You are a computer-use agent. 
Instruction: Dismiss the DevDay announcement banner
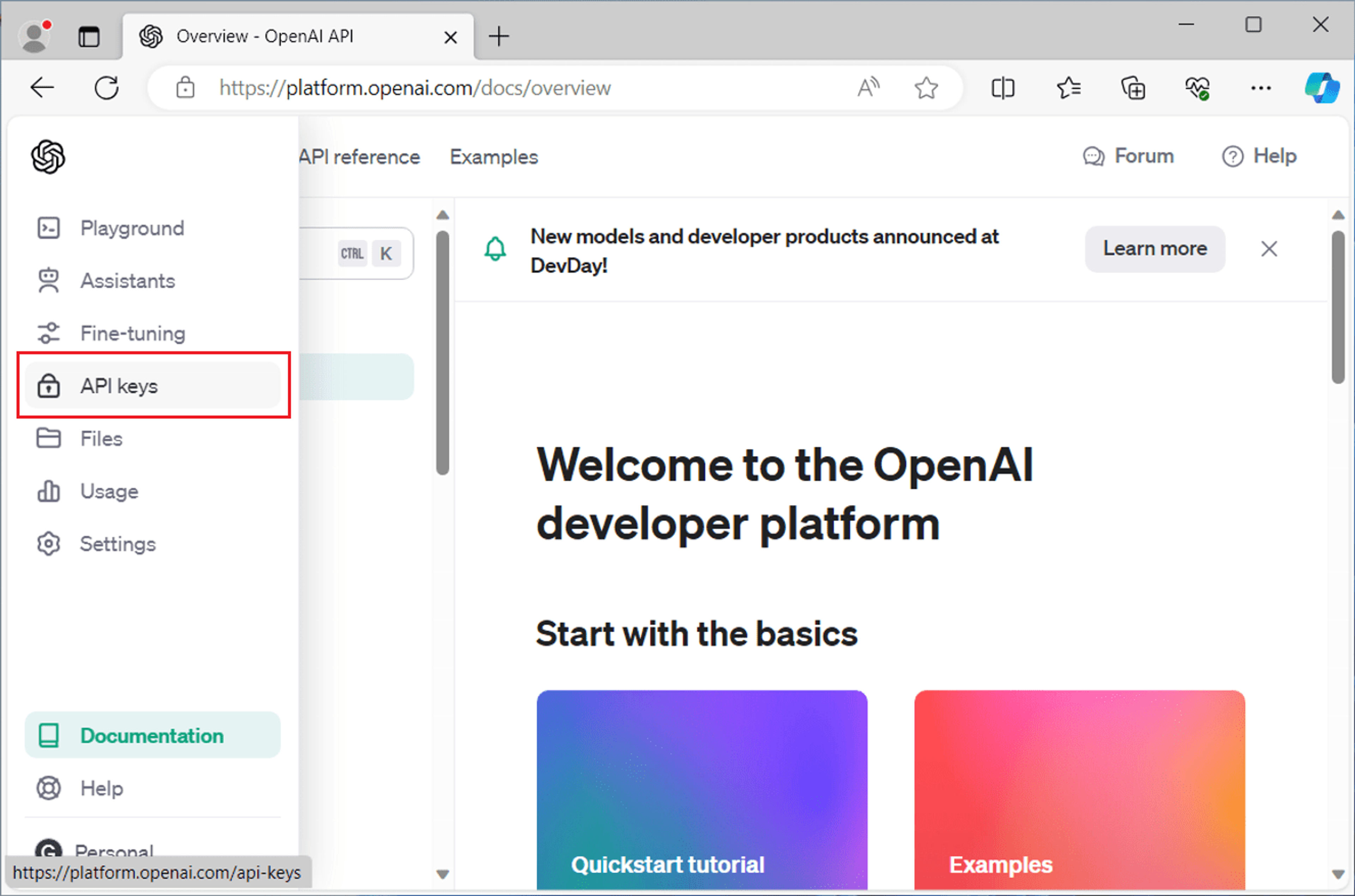point(1269,248)
